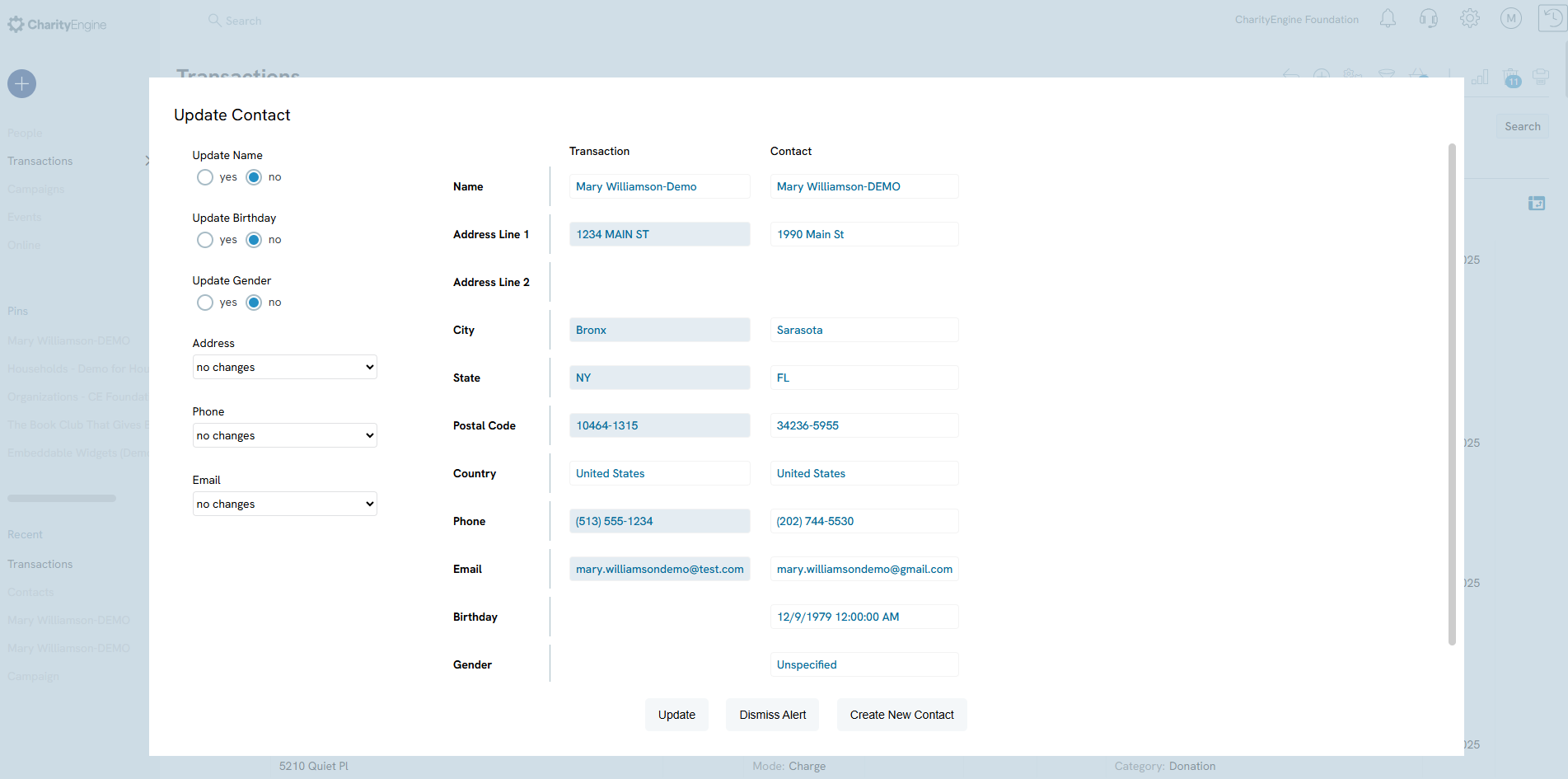Click Category Donation link at bottom

(x=1191, y=766)
